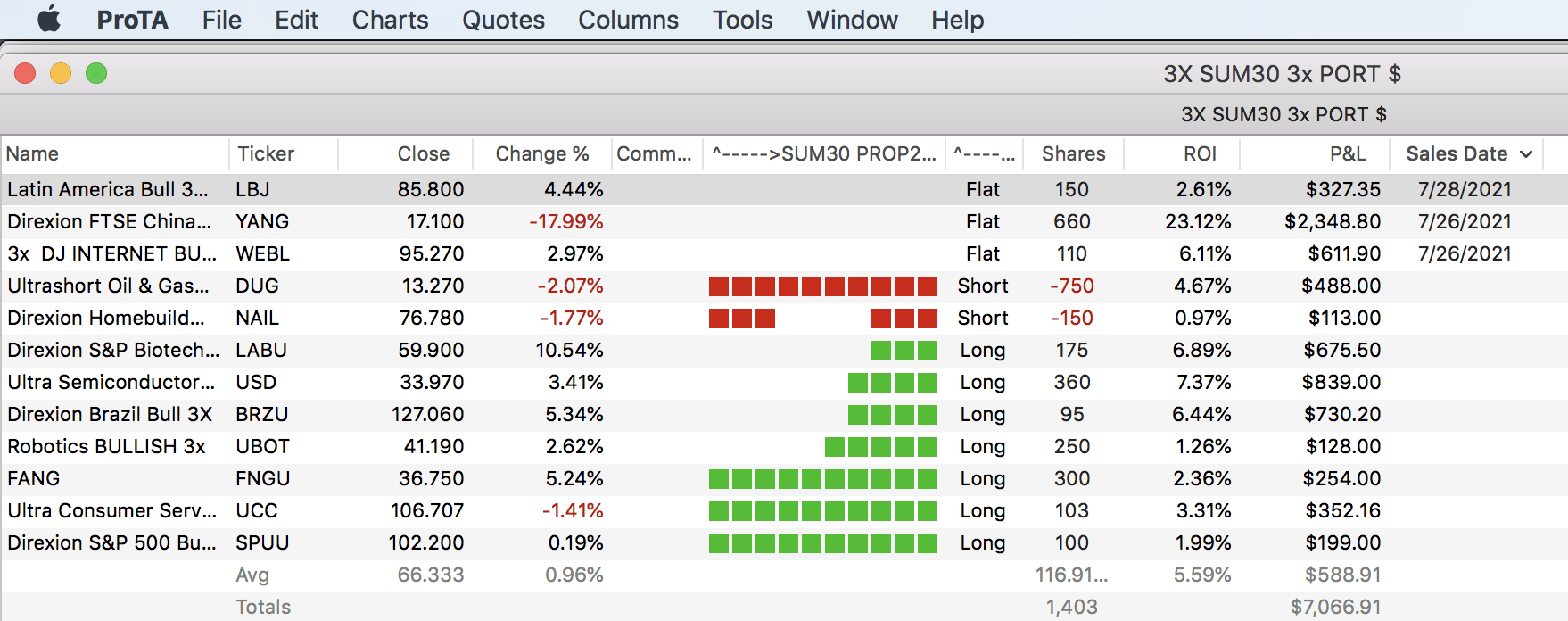Open the Columns menu

click(x=628, y=20)
